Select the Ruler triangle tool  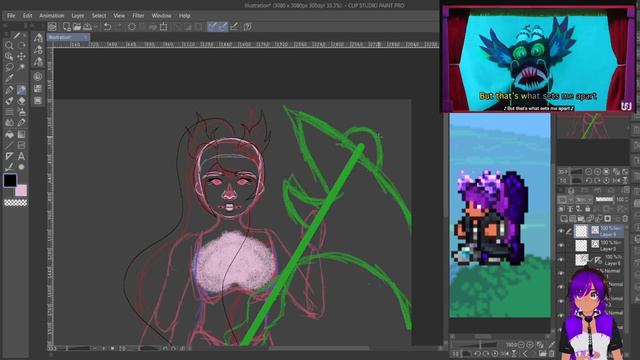pos(9,156)
